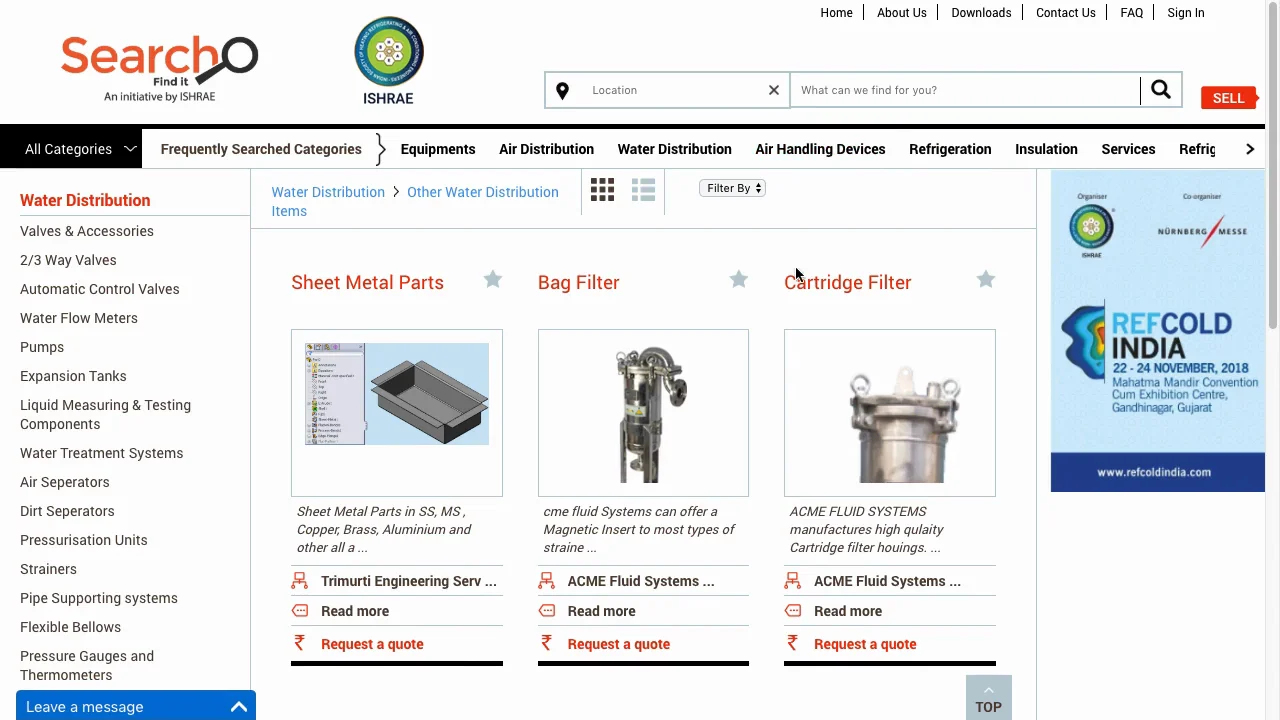Select Insulation category tab

(x=1046, y=149)
